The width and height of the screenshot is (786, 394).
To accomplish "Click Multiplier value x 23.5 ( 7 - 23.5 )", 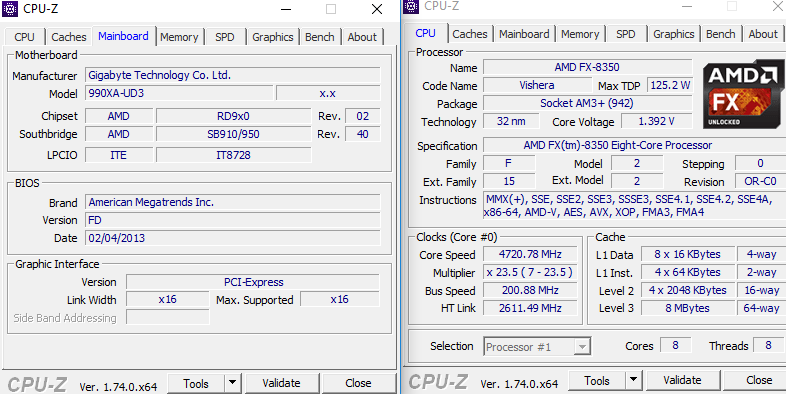I will [x=530, y=272].
